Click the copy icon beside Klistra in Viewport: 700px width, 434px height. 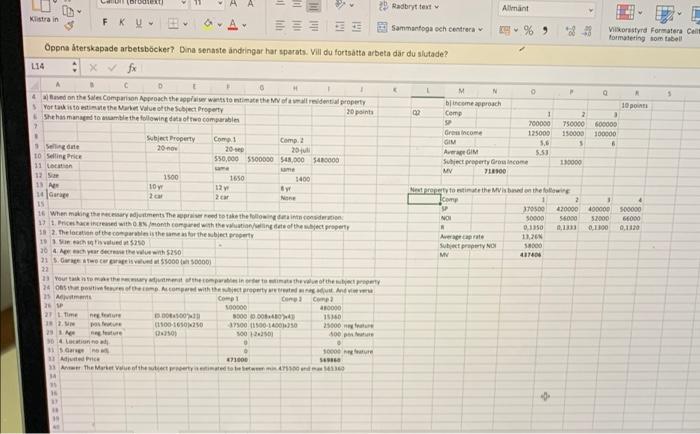tap(68, 10)
